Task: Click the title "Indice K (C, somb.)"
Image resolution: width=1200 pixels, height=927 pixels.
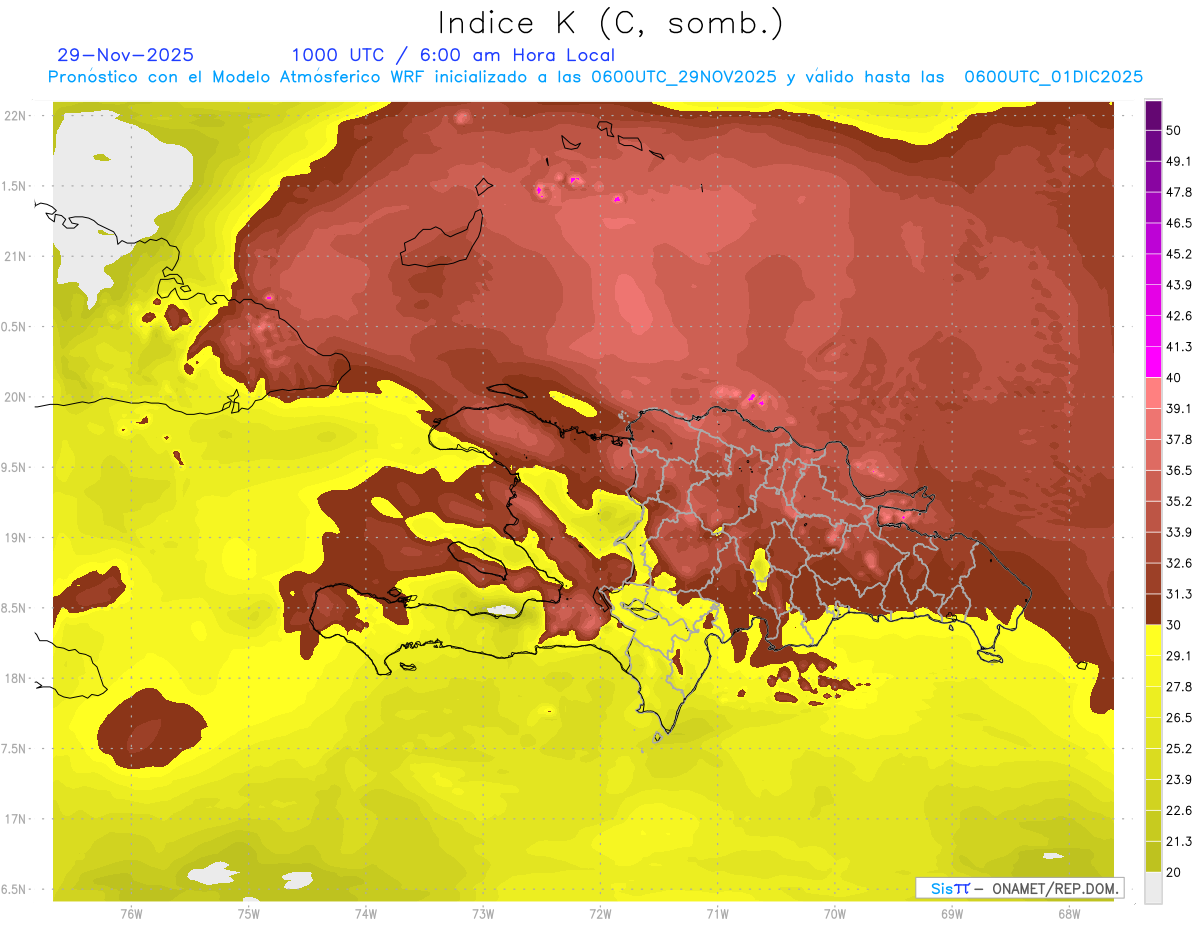Action: [x=610, y=23]
